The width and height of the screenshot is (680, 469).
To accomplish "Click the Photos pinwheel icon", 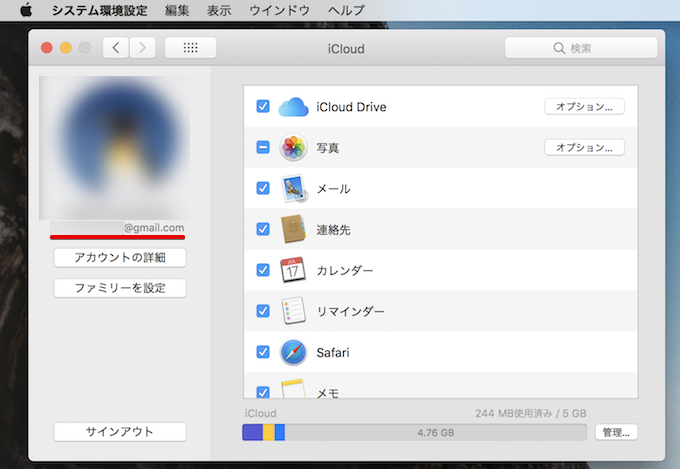I will 293,147.
